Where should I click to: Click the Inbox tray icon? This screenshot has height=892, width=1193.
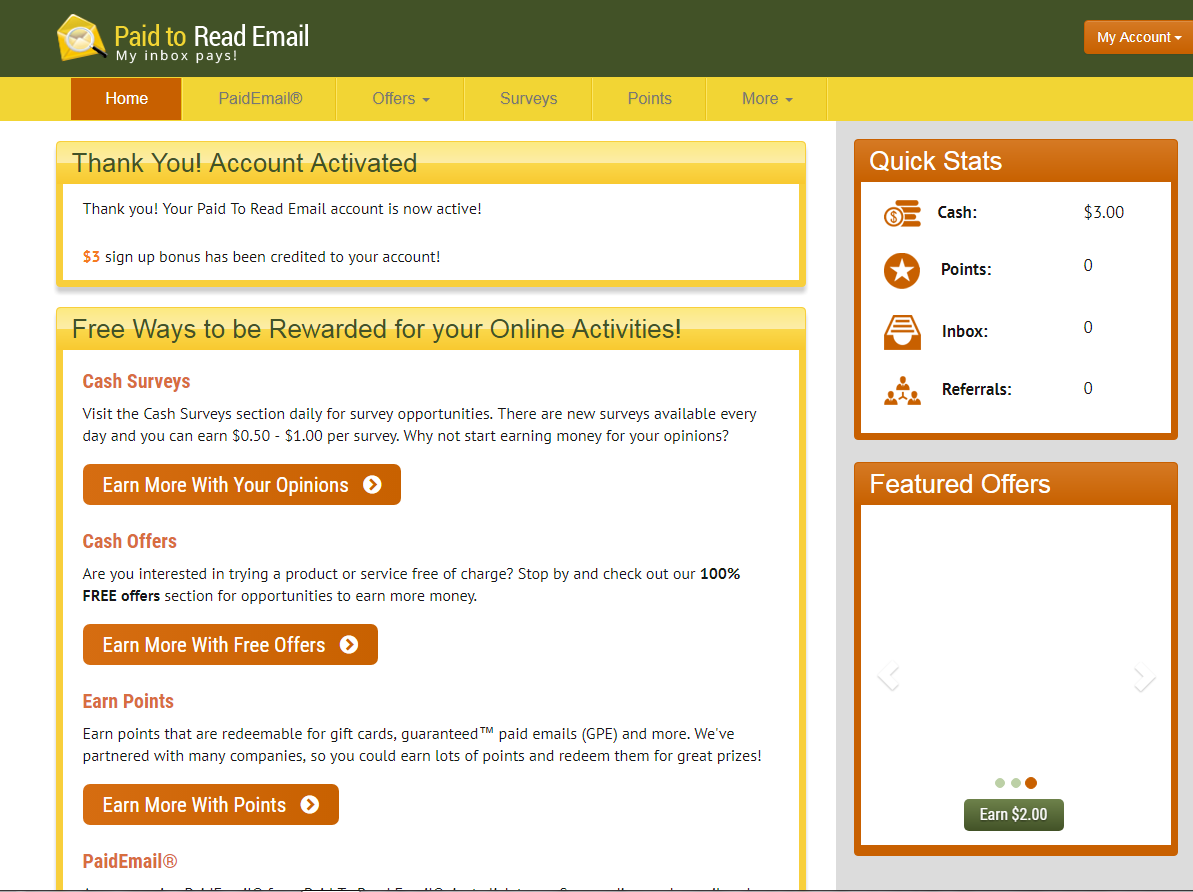(902, 332)
